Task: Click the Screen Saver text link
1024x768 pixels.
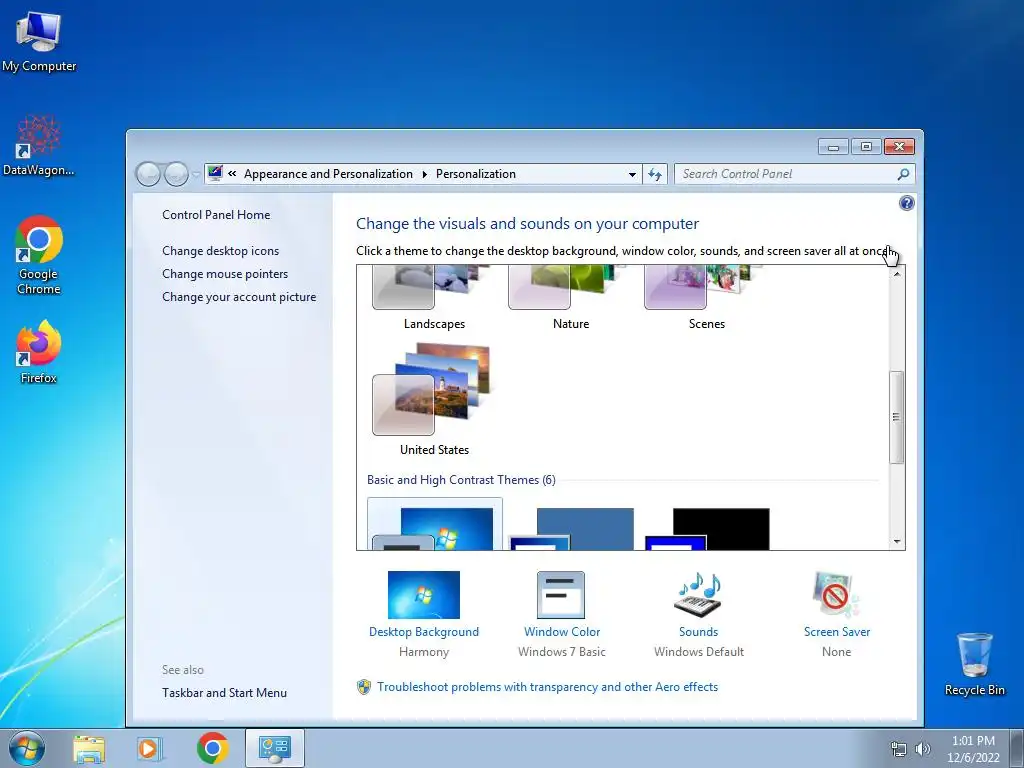Action: [x=837, y=632]
